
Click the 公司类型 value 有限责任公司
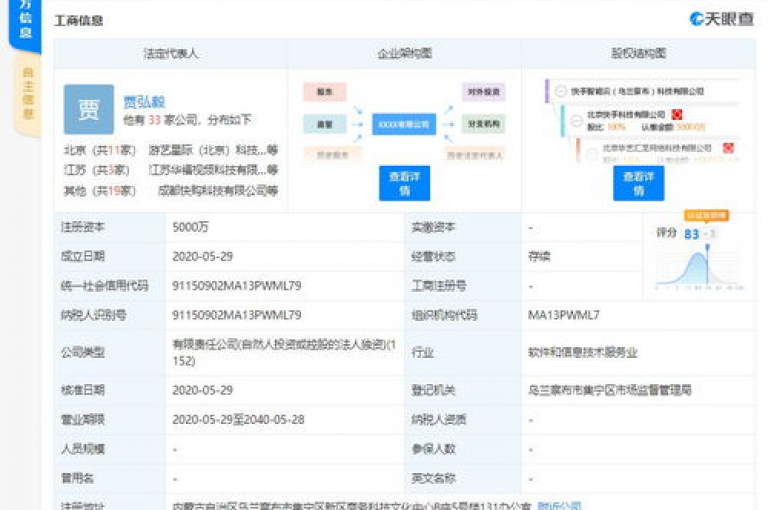pos(284,353)
